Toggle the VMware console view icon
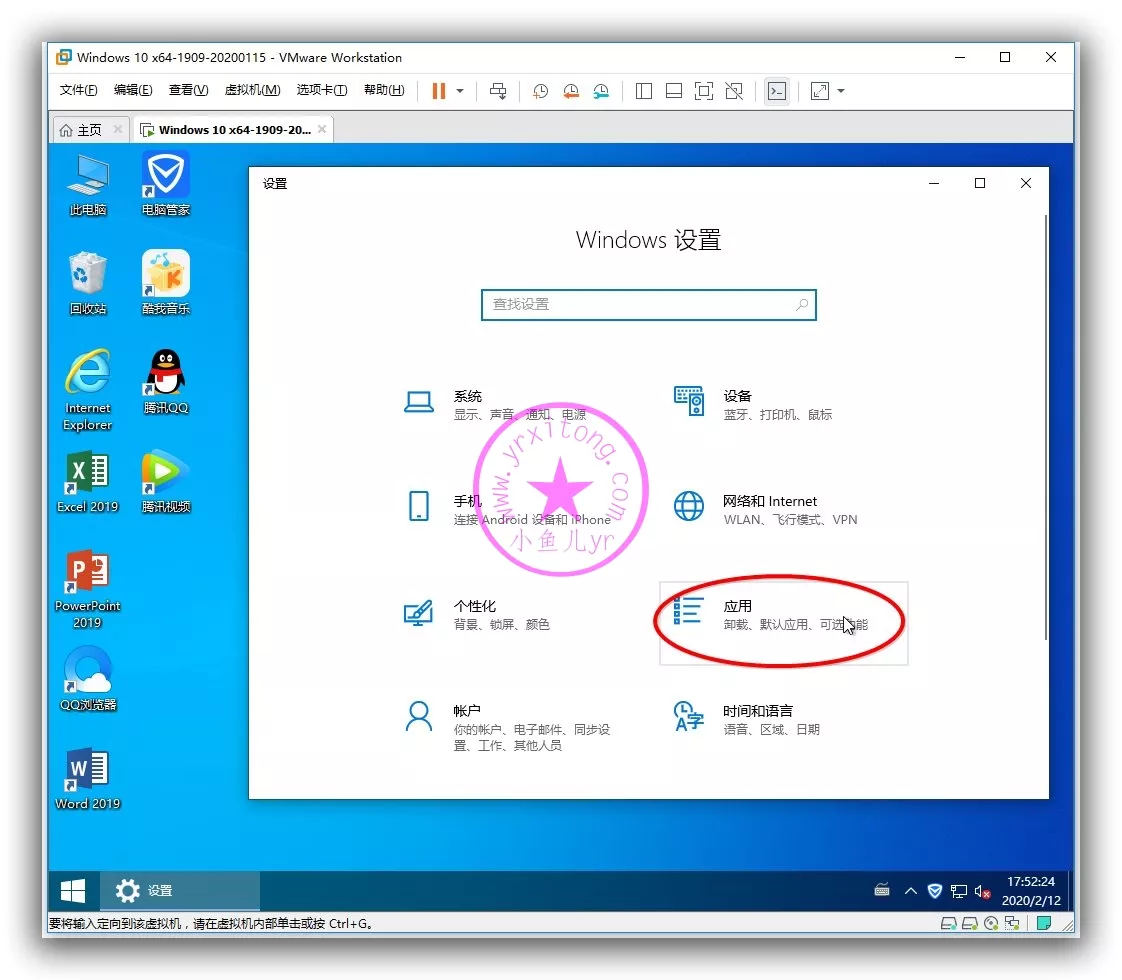 [x=776, y=91]
